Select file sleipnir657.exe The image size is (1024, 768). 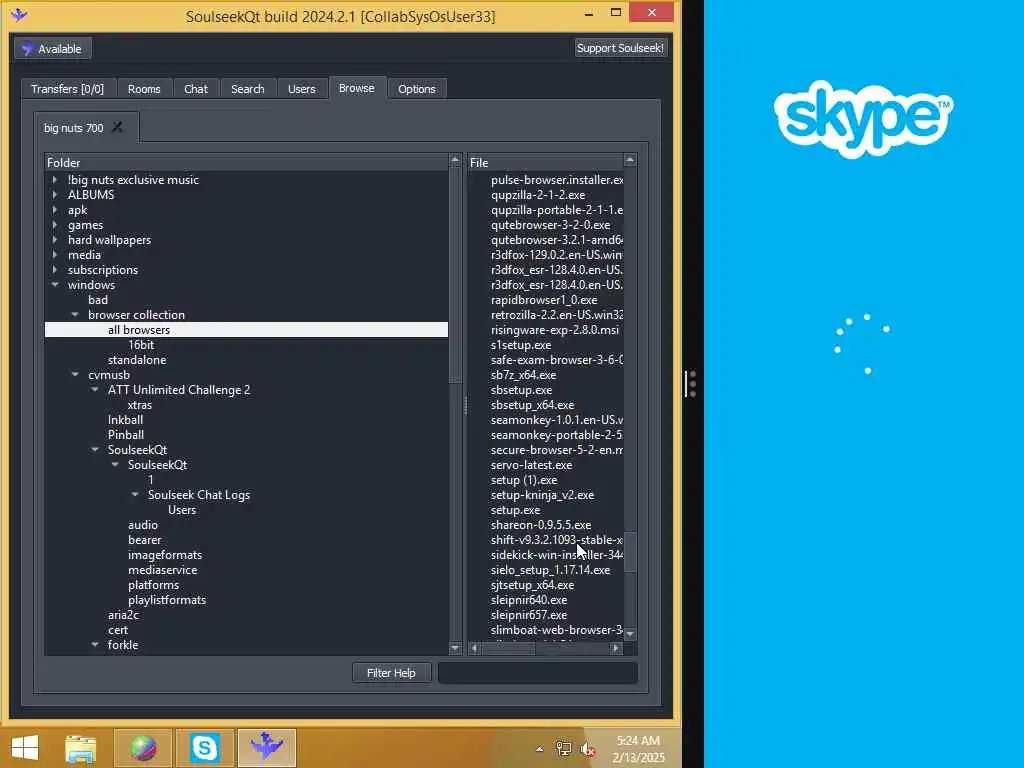[x=529, y=615]
